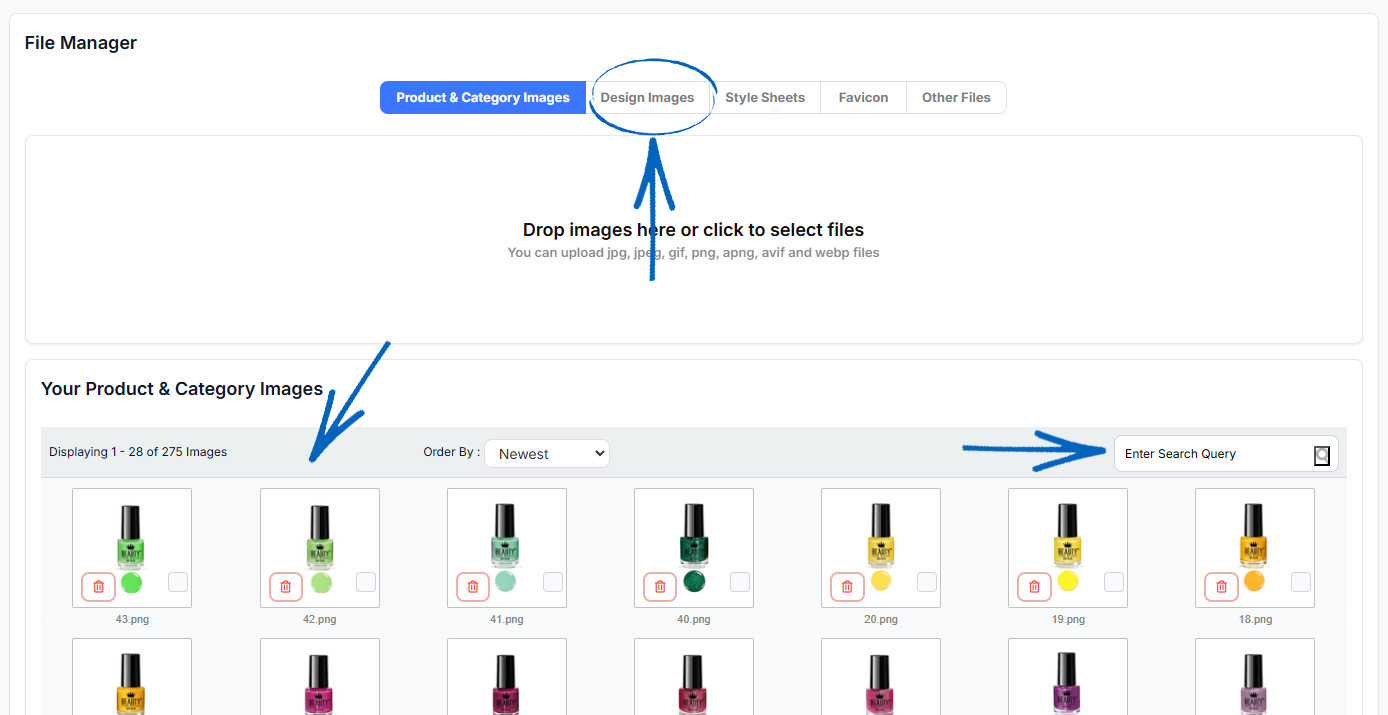Click the 19.png file name label
The height and width of the screenshot is (715, 1388).
pos(1068,620)
